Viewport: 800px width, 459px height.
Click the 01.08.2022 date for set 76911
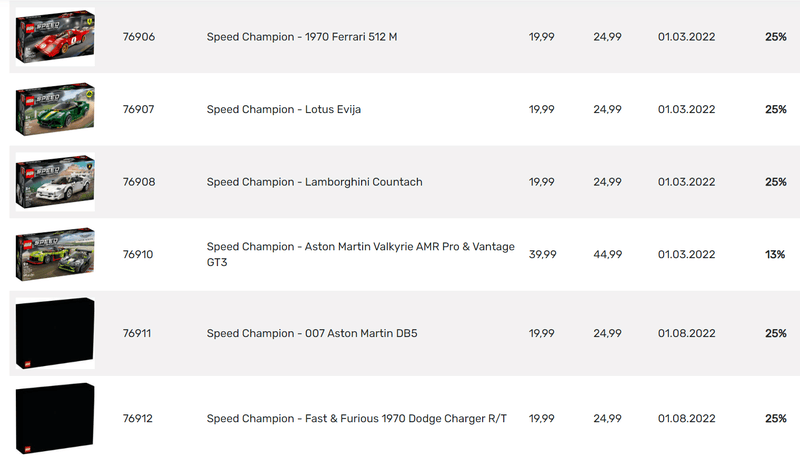(686, 333)
